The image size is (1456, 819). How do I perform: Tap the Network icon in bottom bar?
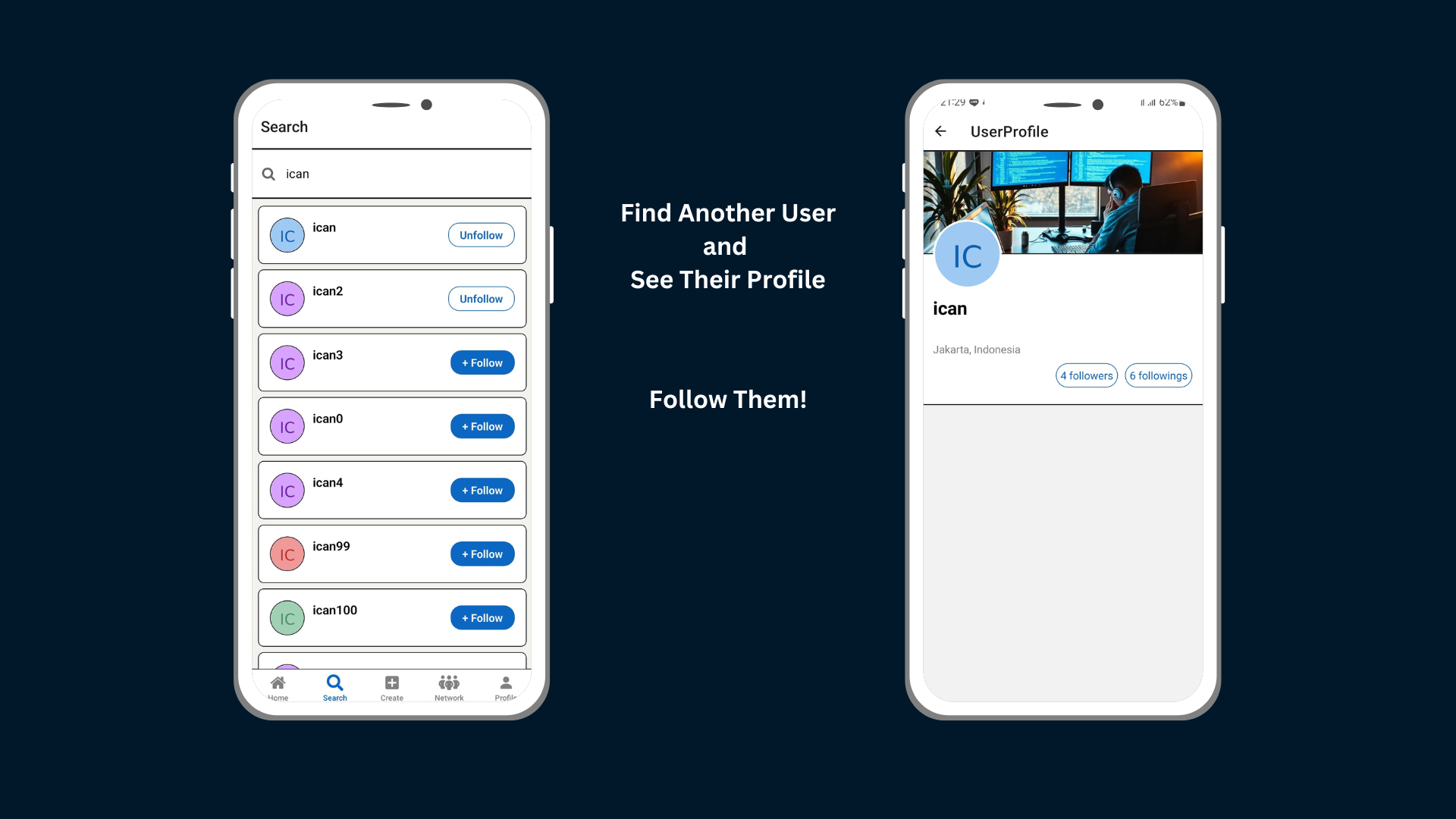pos(449,687)
